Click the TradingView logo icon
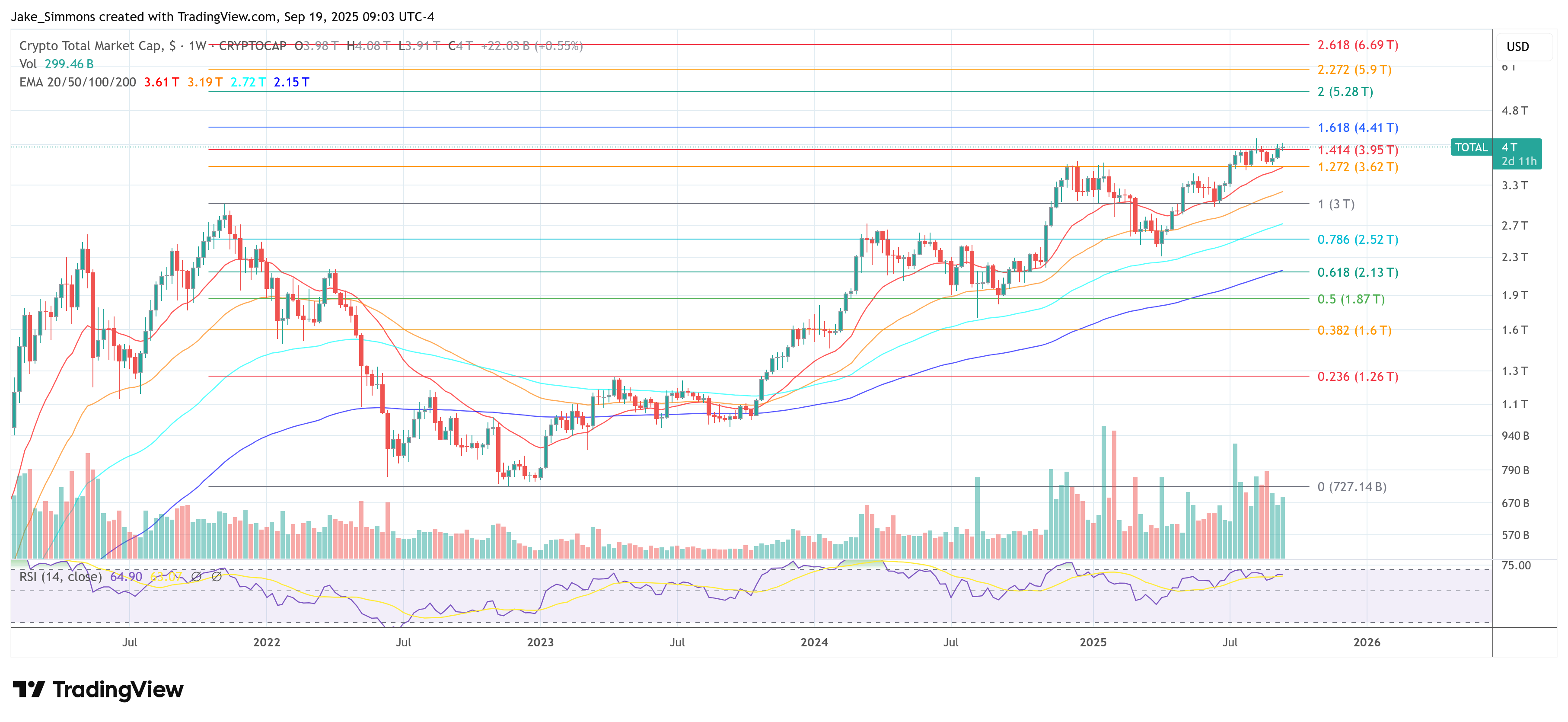Screen dimensions: 1568x722 pos(29,689)
